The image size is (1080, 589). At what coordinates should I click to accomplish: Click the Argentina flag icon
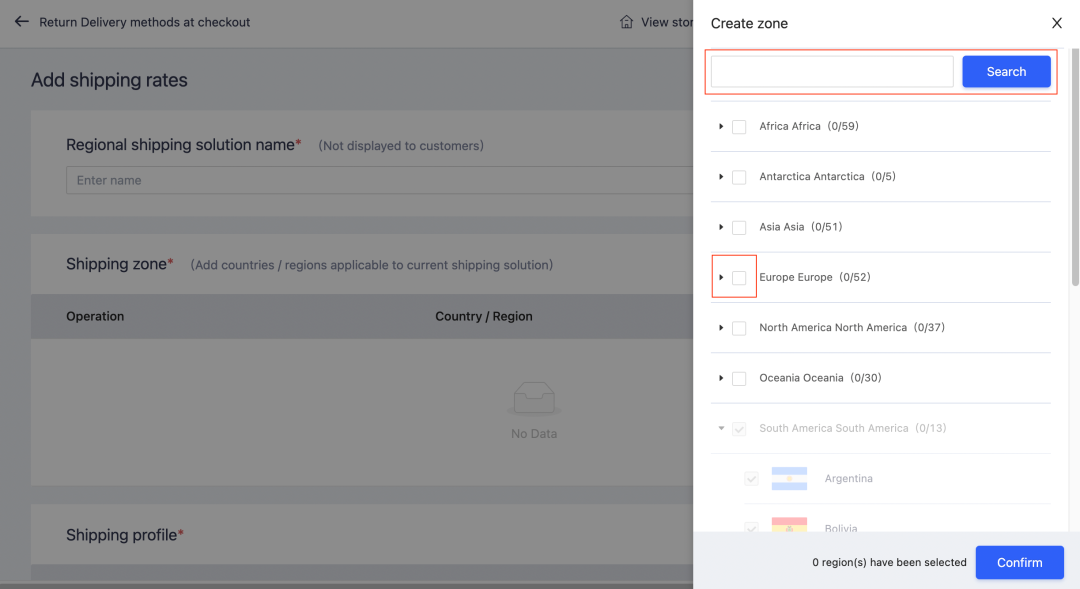click(x=789, y=479)
